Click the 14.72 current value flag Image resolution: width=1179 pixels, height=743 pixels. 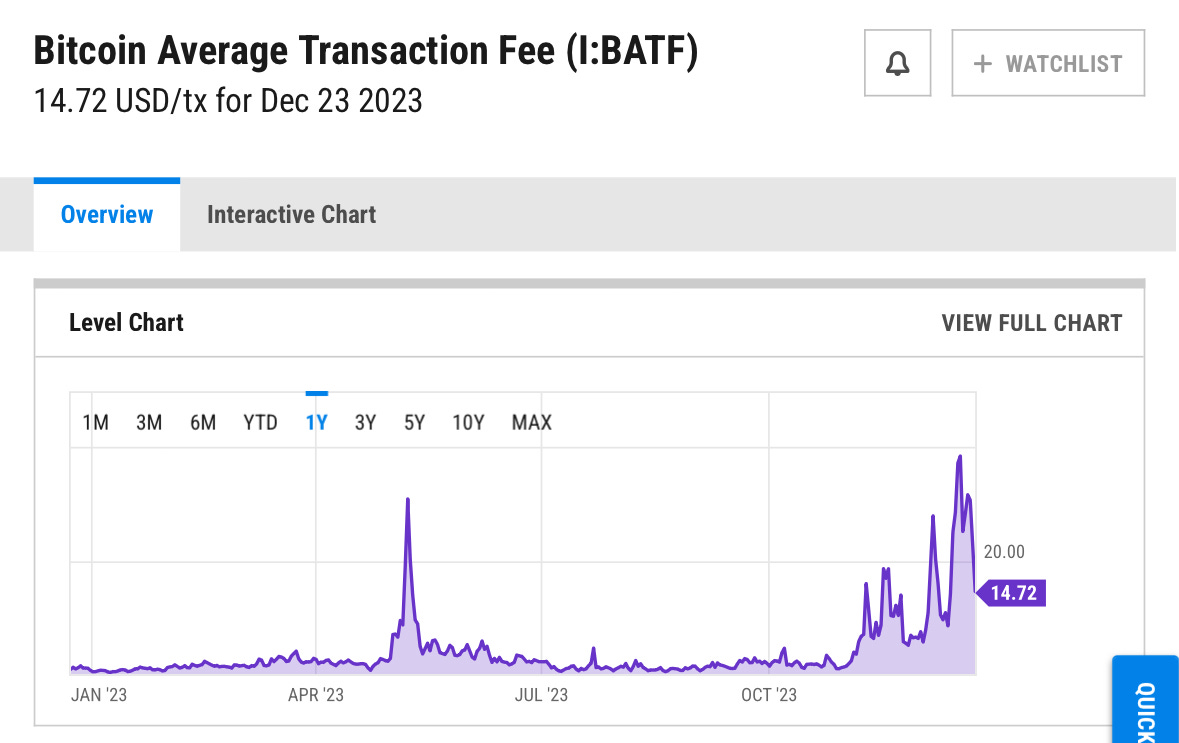(1011, 593)
